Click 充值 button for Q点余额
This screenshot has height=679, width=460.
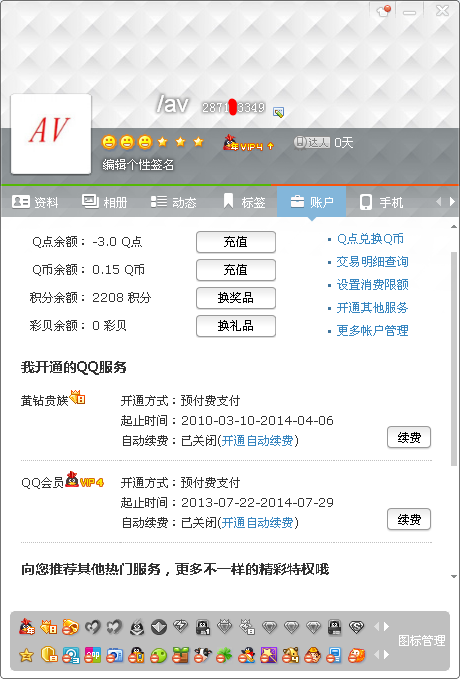coord(236,242)
